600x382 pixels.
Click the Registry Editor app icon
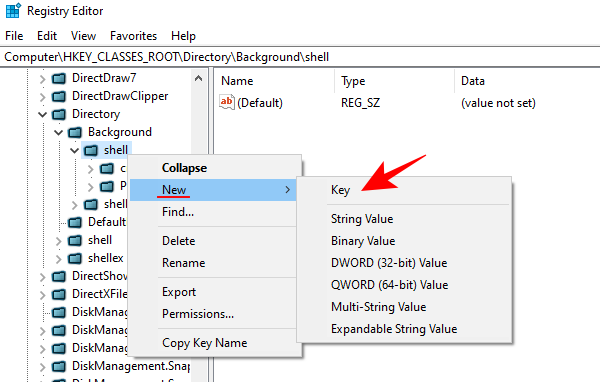(13, 11)
